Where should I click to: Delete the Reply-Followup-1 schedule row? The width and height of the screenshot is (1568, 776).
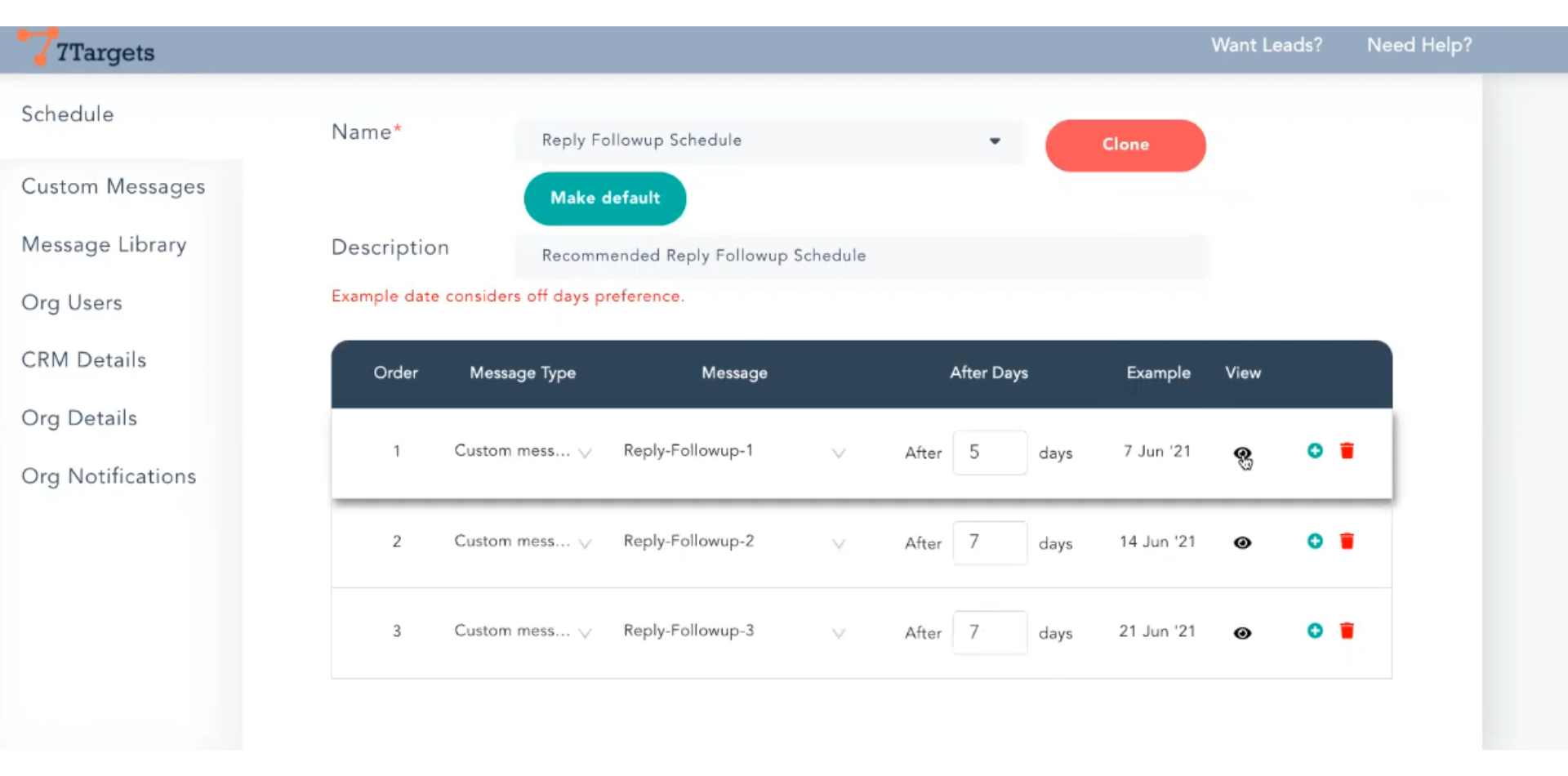(1347, 451)
